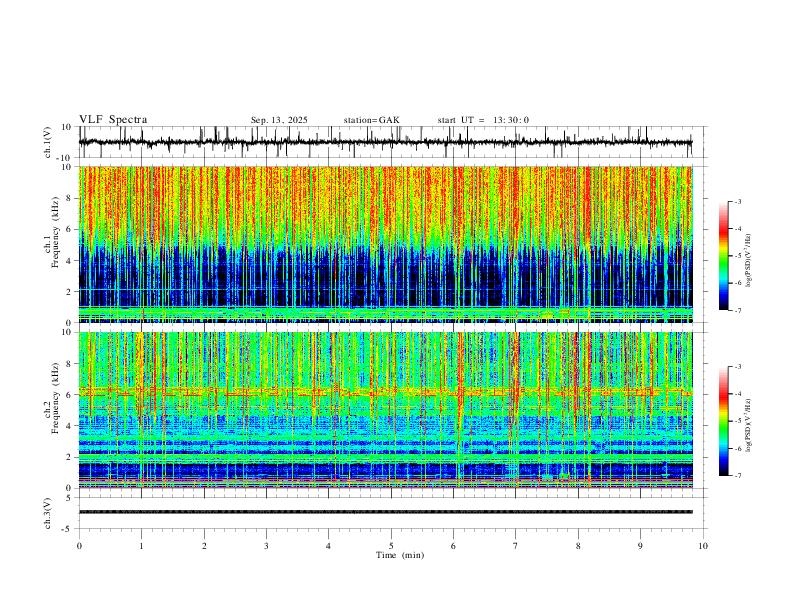Select the lower colorbar "log(PSD)(V²/Hz)" label
This screenshot has width=792, height=612.
(x=748, y=426)
